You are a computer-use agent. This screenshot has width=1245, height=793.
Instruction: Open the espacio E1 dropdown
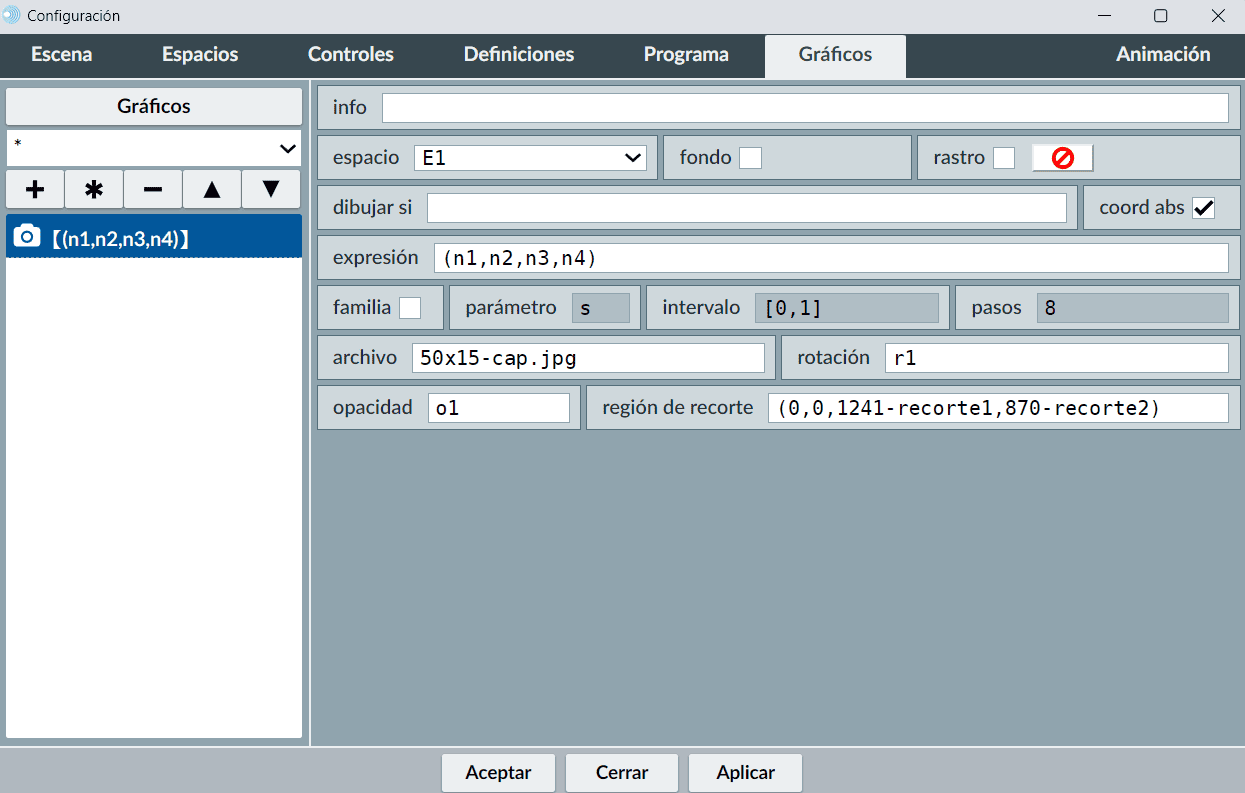pyautogui.click(x=531, y=158)
